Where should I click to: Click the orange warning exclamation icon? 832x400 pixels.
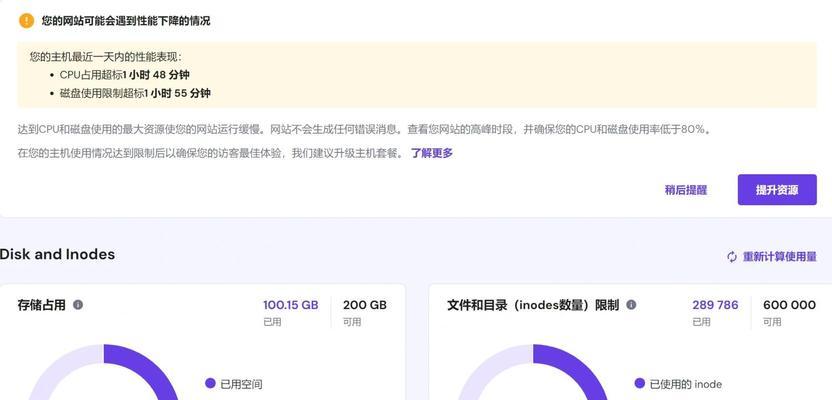[26, 21]
